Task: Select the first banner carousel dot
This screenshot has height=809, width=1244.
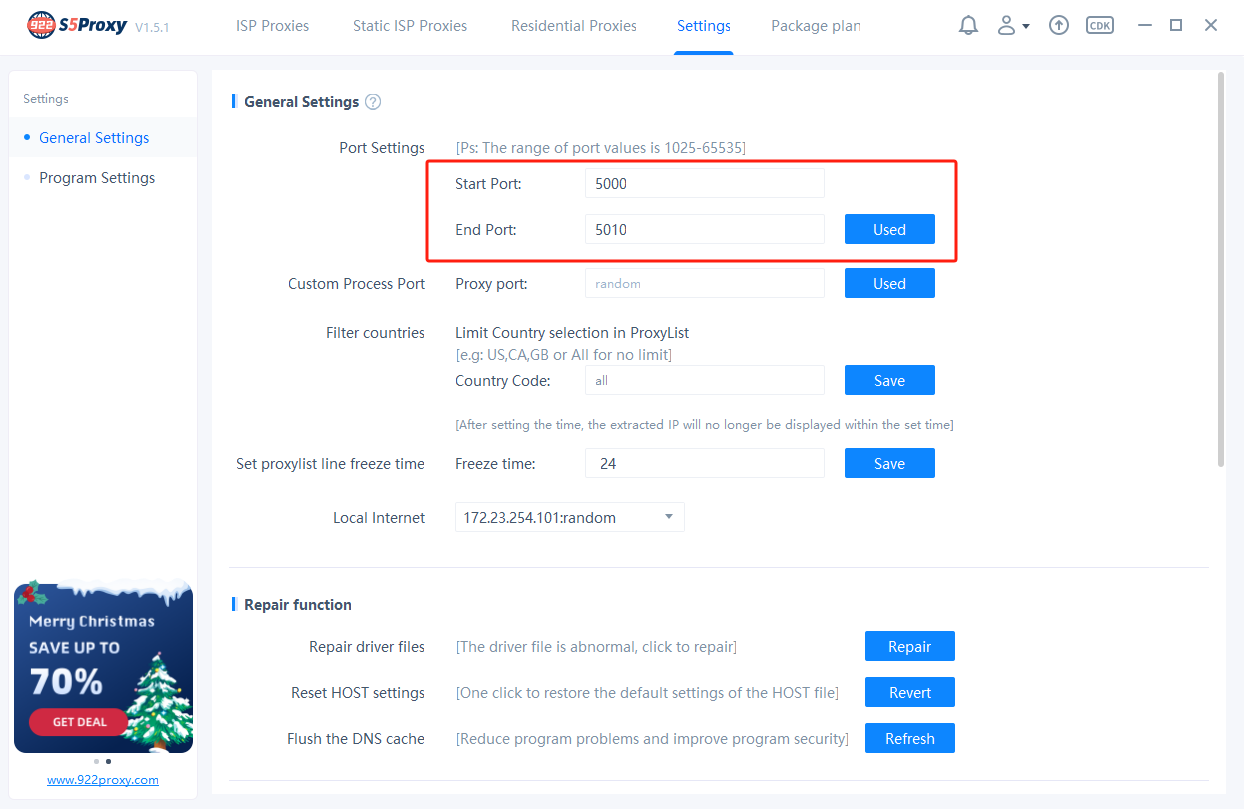Action: pyautogui.click(x=96, y=761)
